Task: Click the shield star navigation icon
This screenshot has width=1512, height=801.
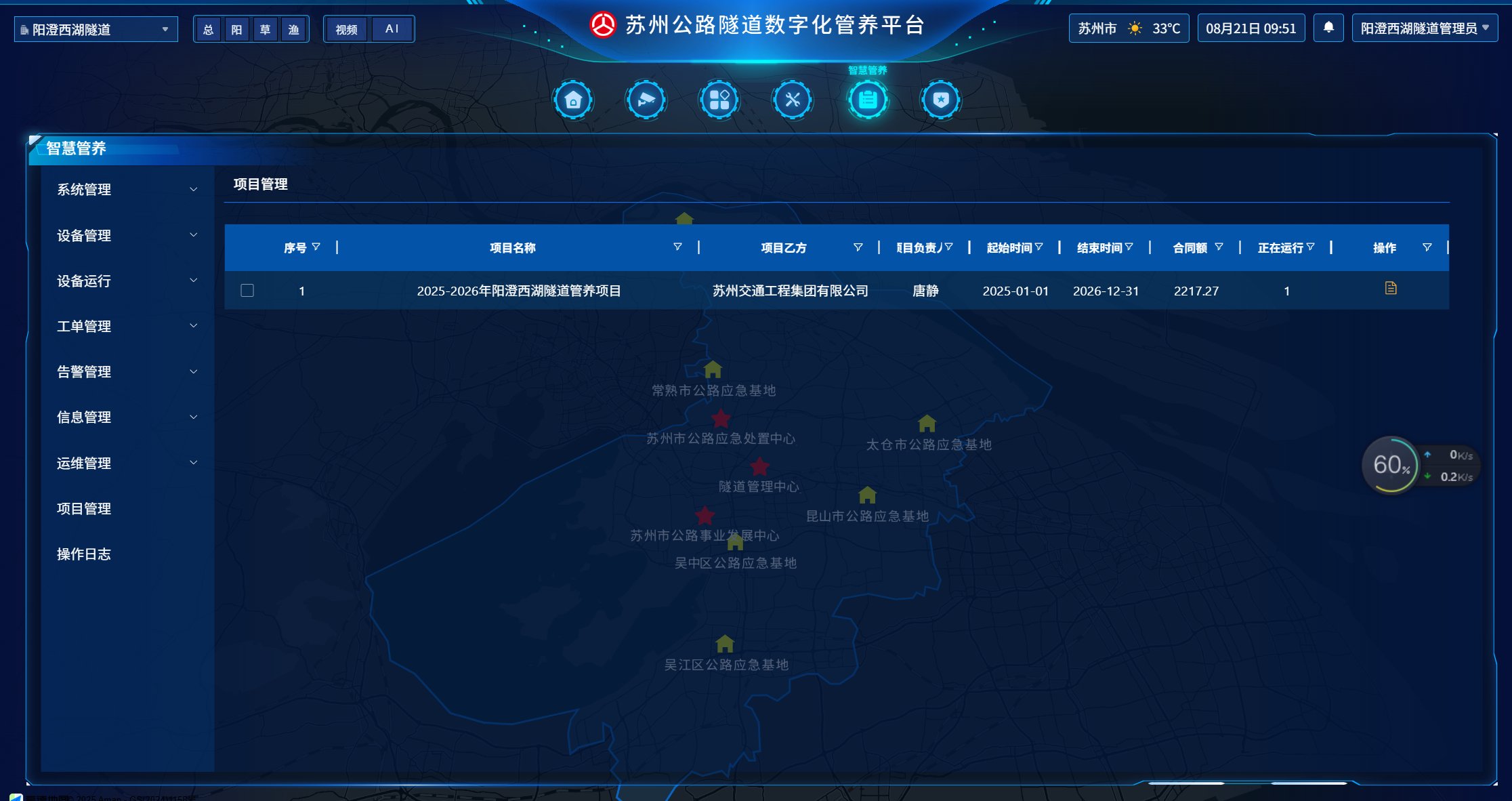Action: pyautogui.click(x=941, y=100)
